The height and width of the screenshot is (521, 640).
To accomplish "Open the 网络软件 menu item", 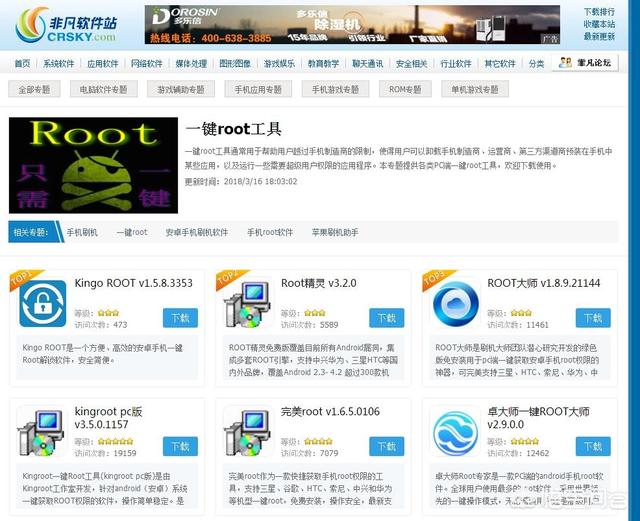I will coord(147,64).
